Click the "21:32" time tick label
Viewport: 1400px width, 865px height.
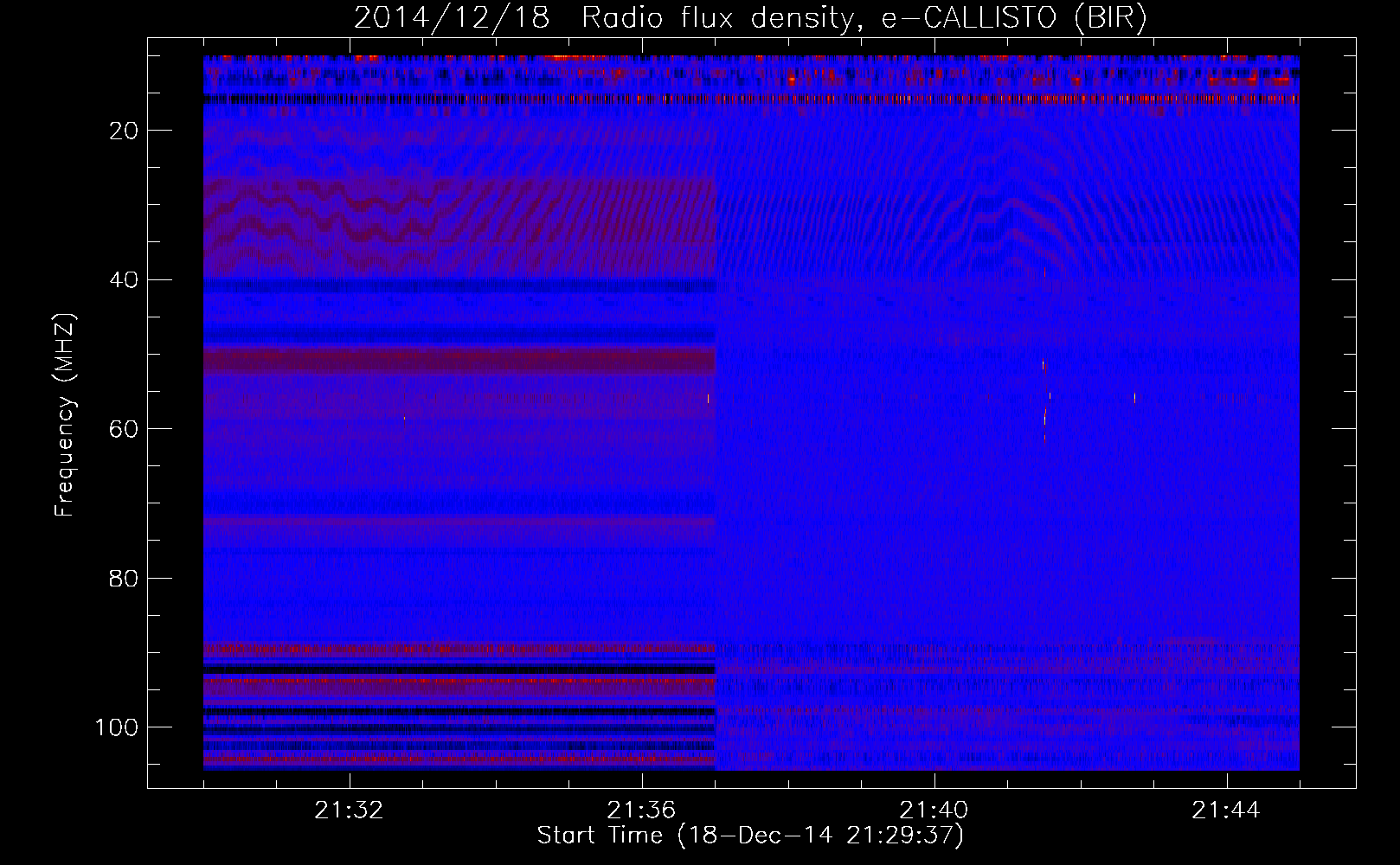tap(349, 811)
